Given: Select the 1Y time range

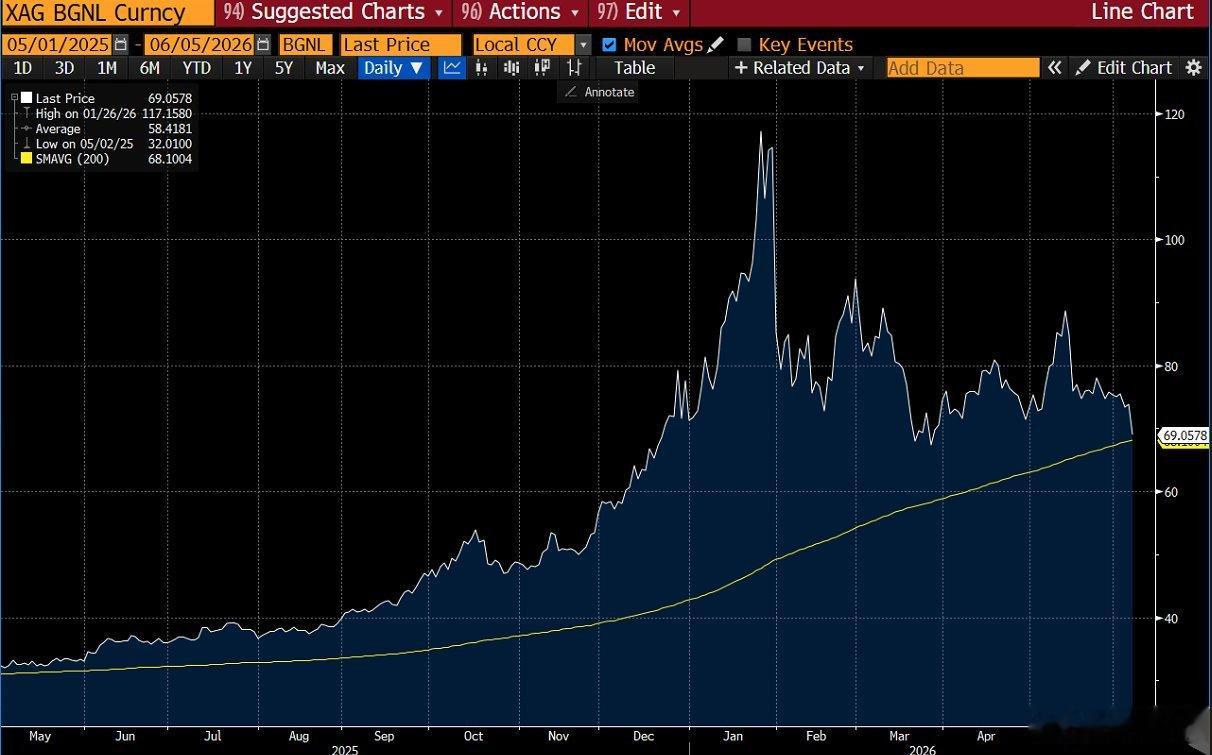Looking at the screenshot, I should (x=242, y=68).
